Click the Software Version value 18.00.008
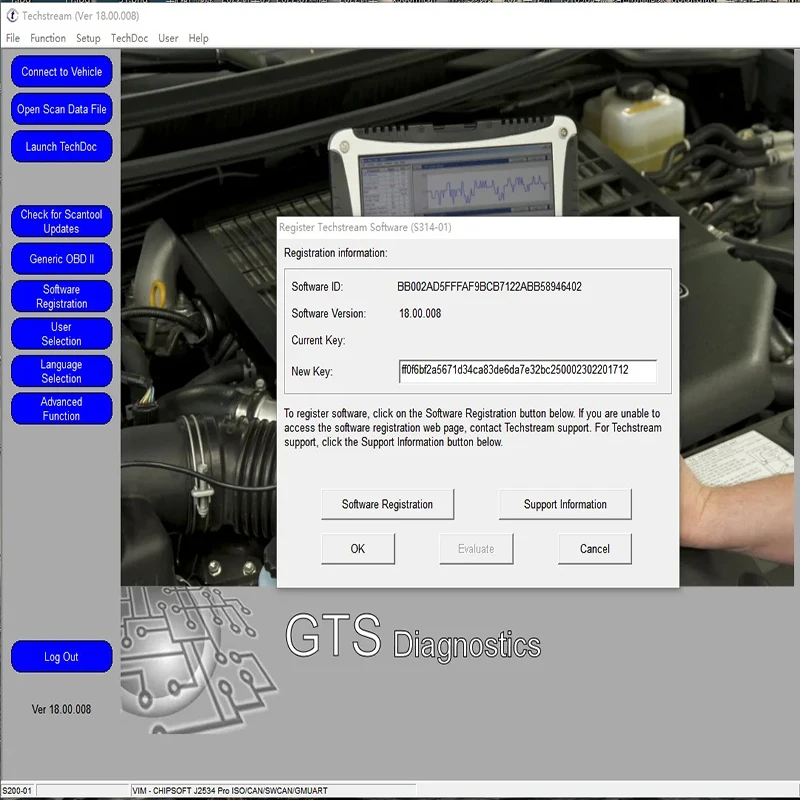Image resolution: width=800 pixels, height=800 pixels. pos(420,313)
